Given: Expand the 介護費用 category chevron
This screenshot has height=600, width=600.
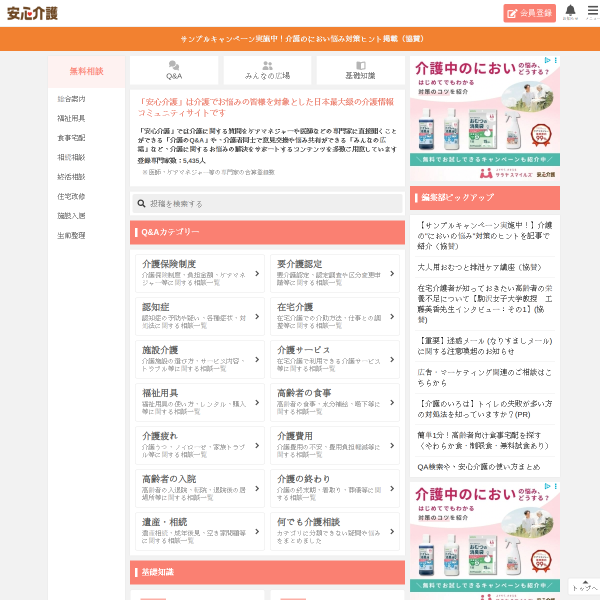Looking at the screenshot, I should (392, 445).
